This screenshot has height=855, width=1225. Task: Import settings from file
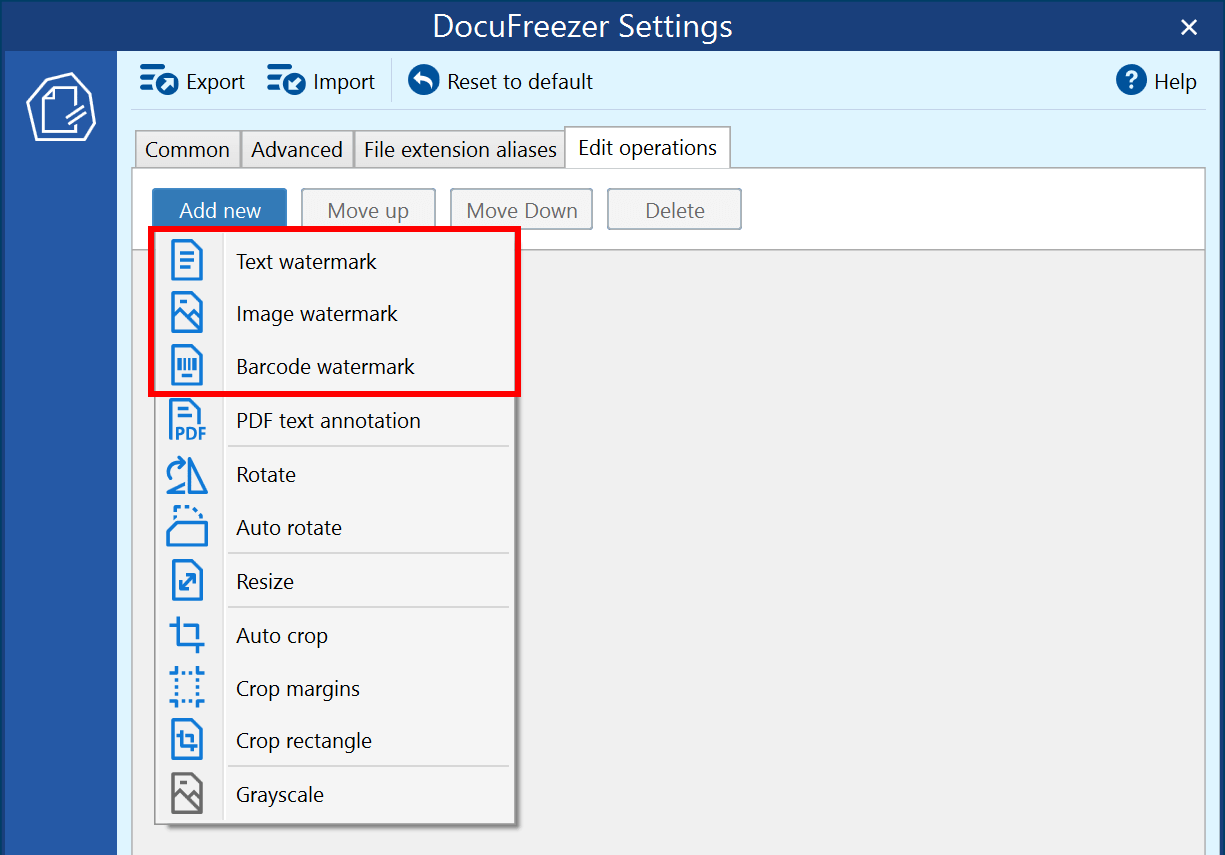tap(321, 82)
